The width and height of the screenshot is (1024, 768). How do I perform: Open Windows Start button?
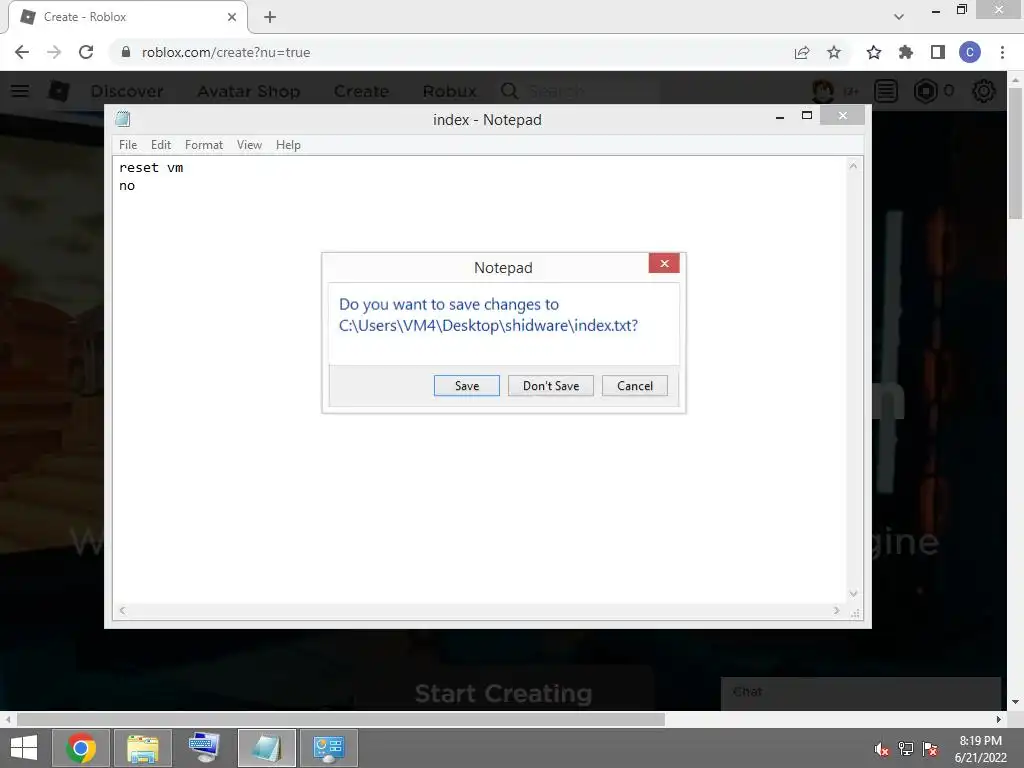coord(24,748)
